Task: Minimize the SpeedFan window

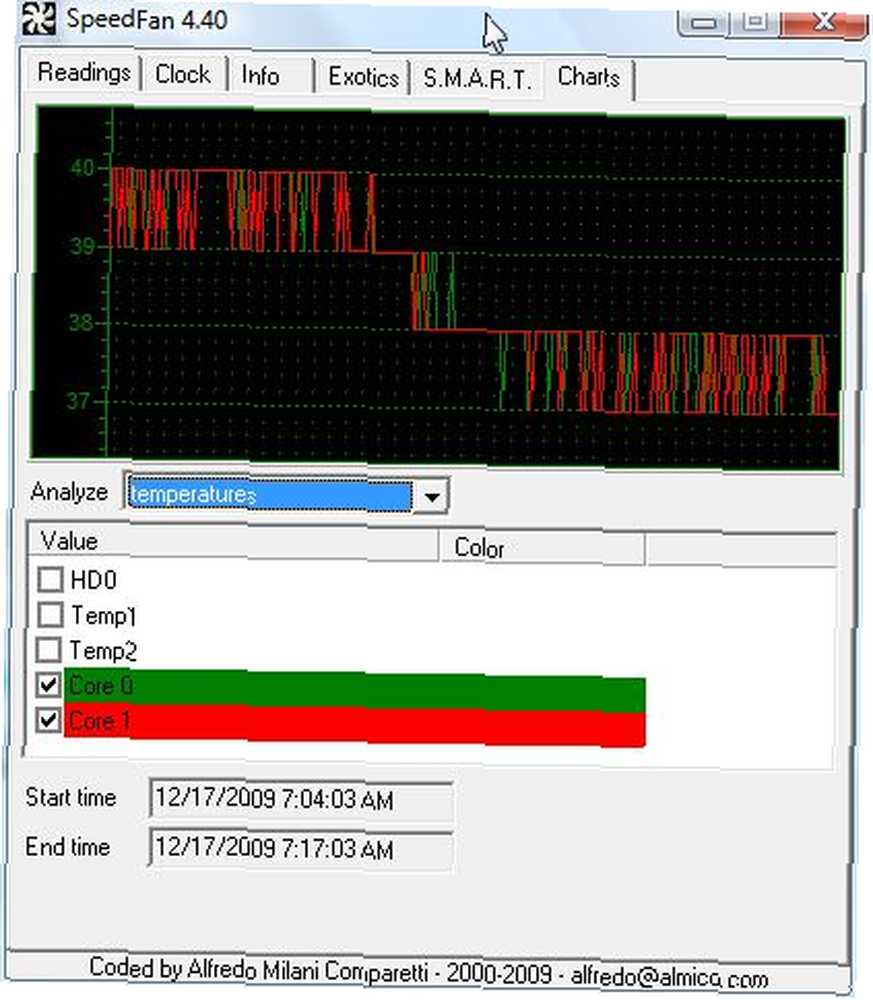Action: [x=703, y=23]
